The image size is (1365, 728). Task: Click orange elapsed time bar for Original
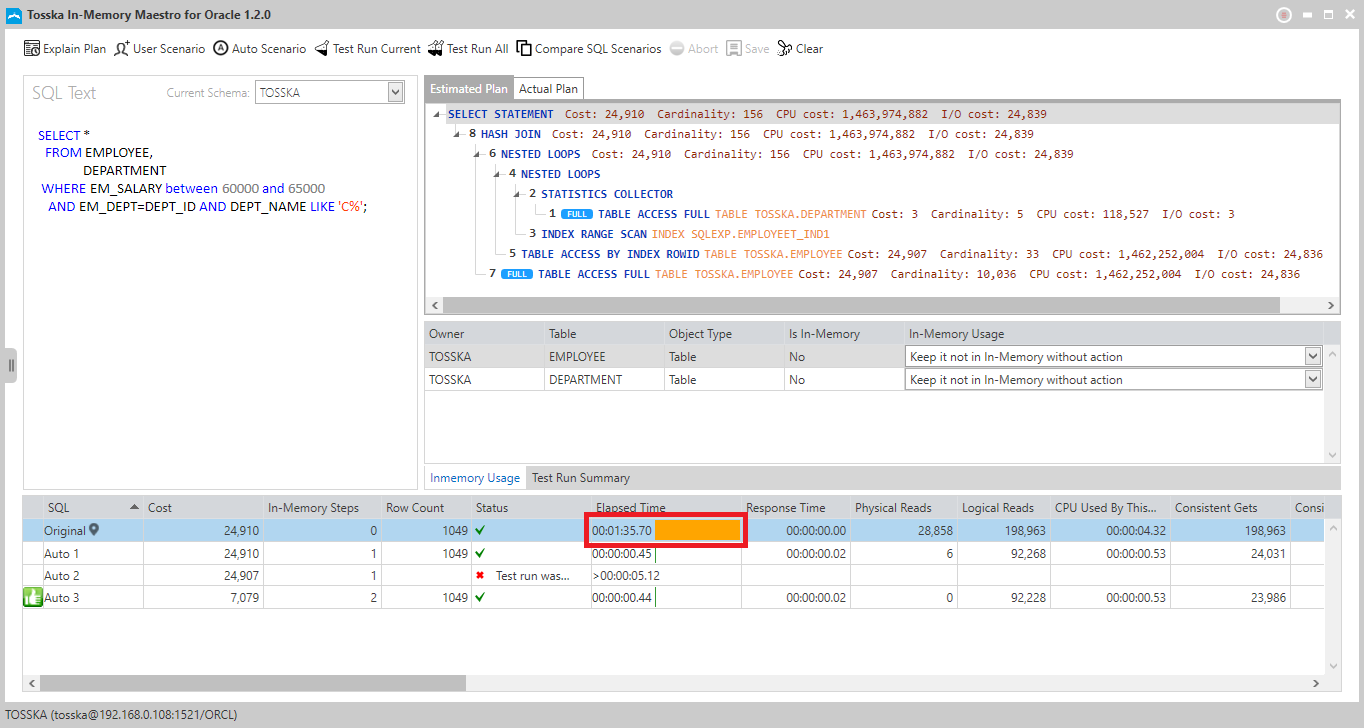click(x=697, y=530)
